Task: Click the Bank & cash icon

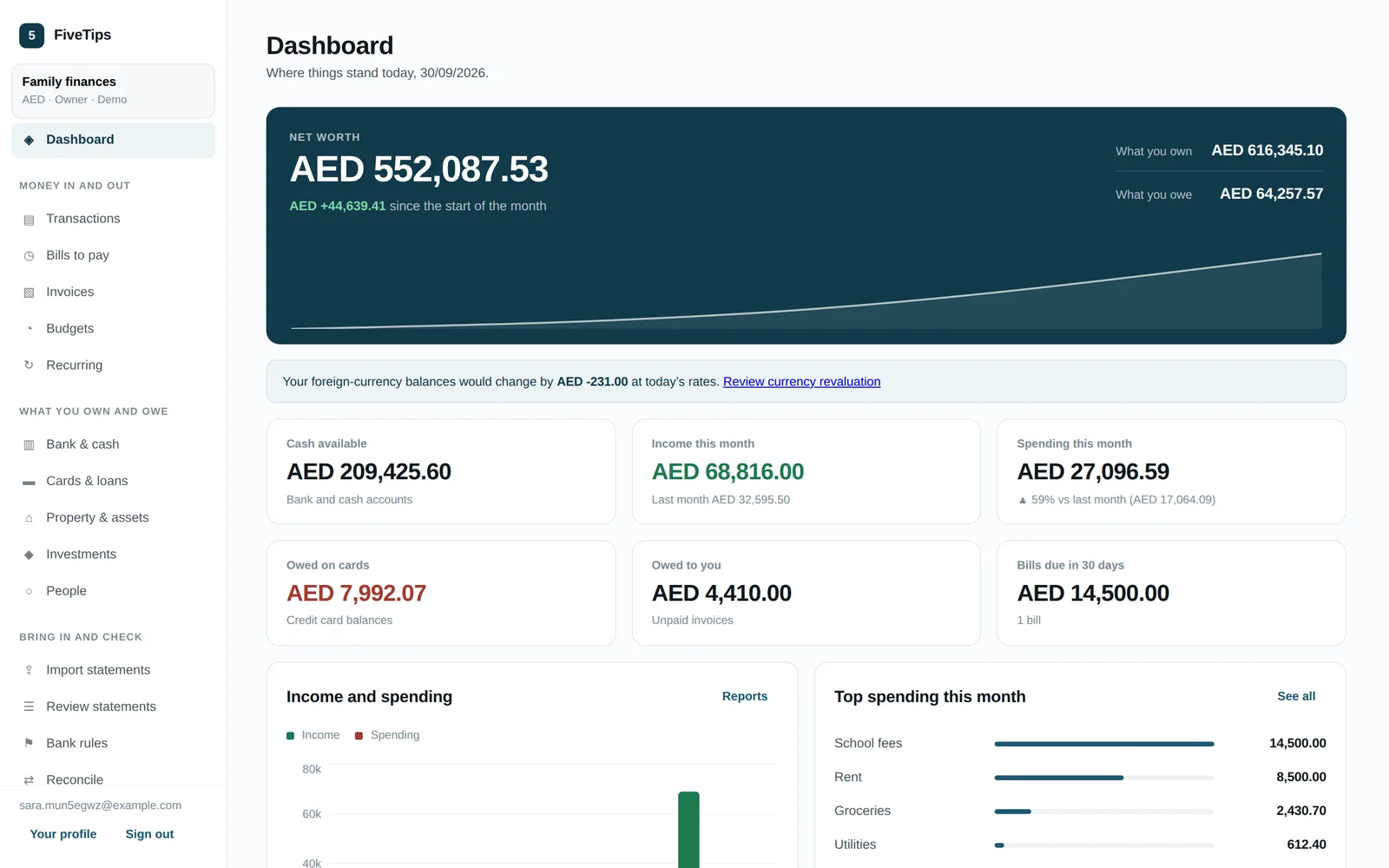Action: point(29,444)
